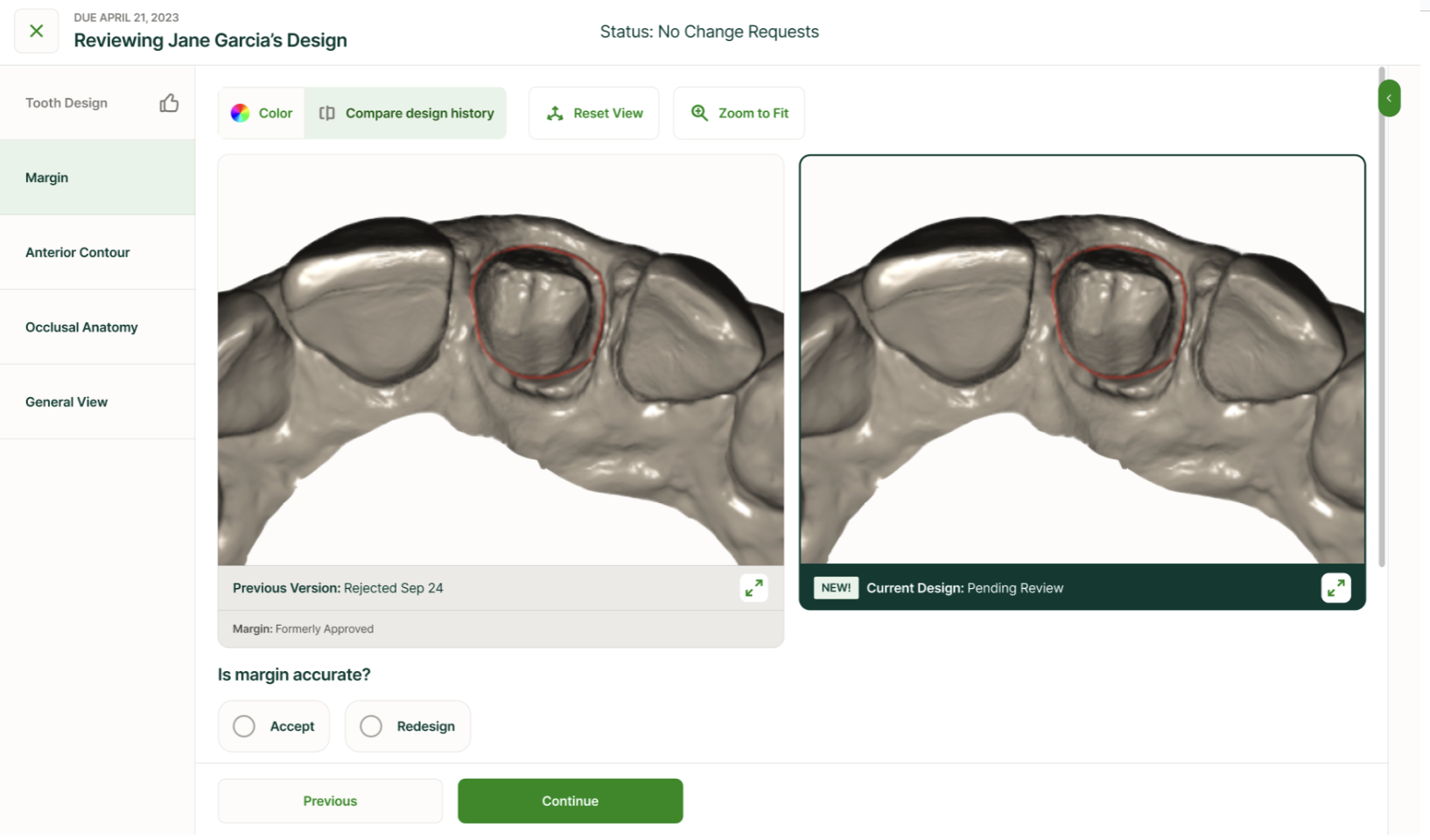Select the Accept radio button
1430x840 pixels.
(x=244, y=726)
